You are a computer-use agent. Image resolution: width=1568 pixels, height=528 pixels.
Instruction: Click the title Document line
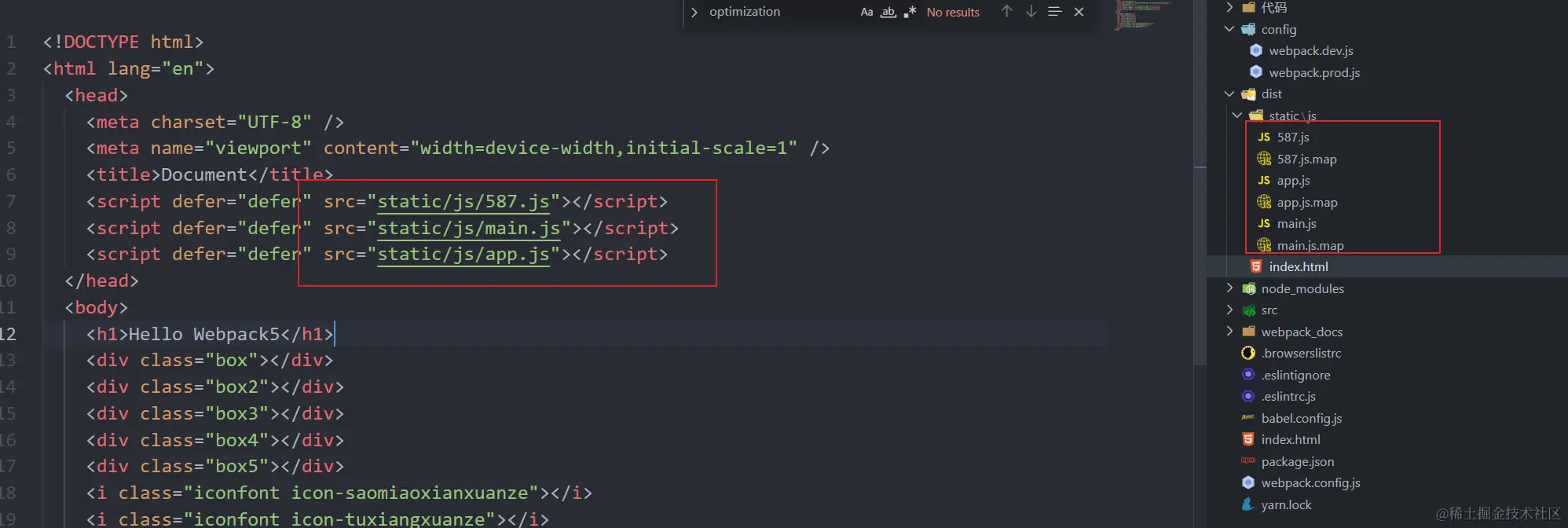210,174
